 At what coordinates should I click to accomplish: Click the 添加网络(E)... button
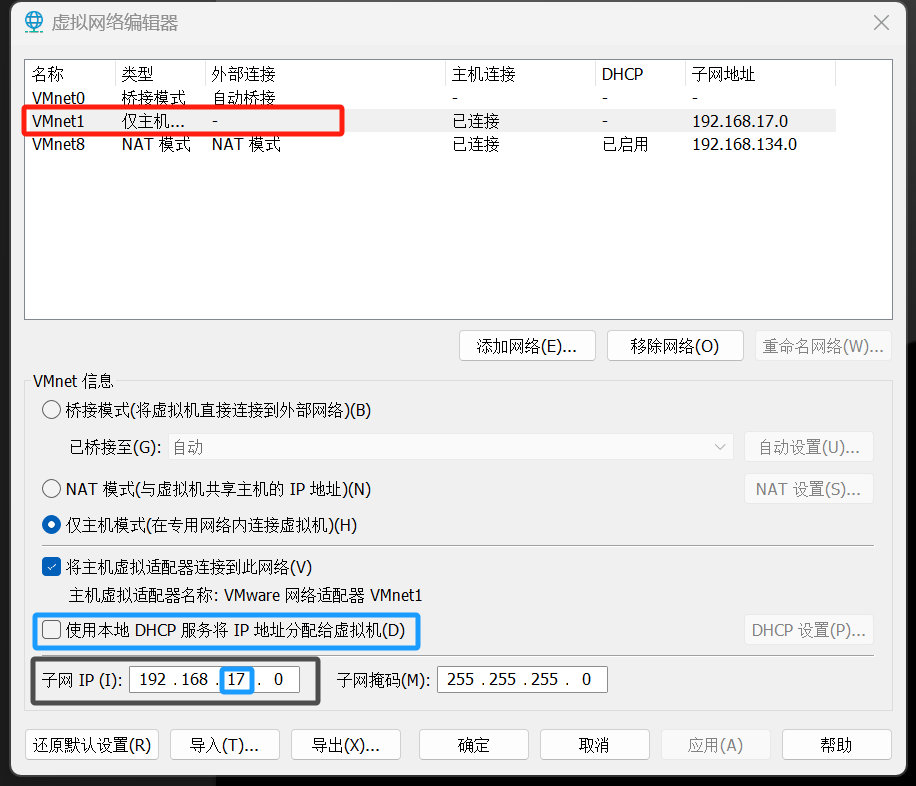tap(527, 346)
